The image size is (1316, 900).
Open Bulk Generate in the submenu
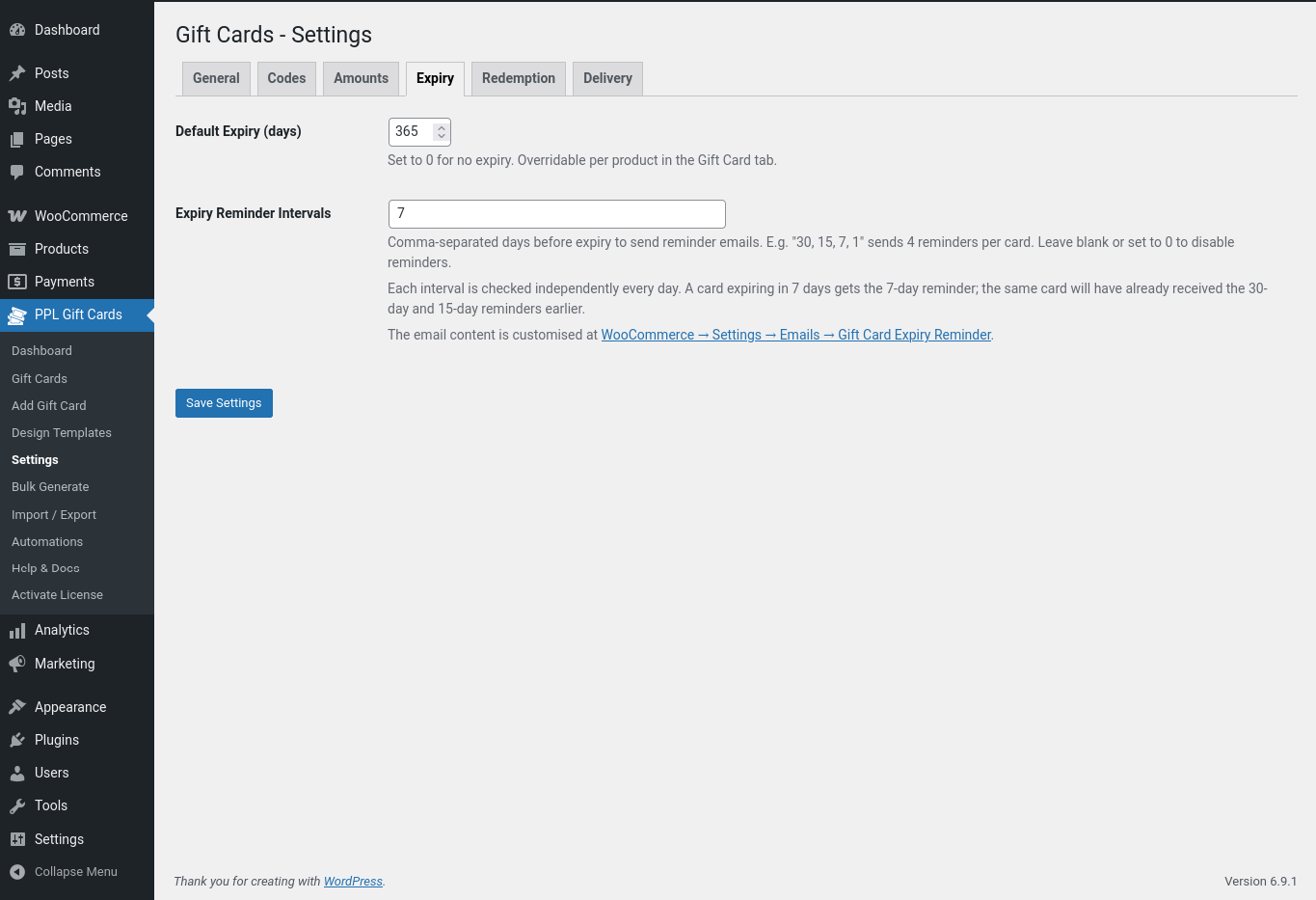[x=50, y=487]
